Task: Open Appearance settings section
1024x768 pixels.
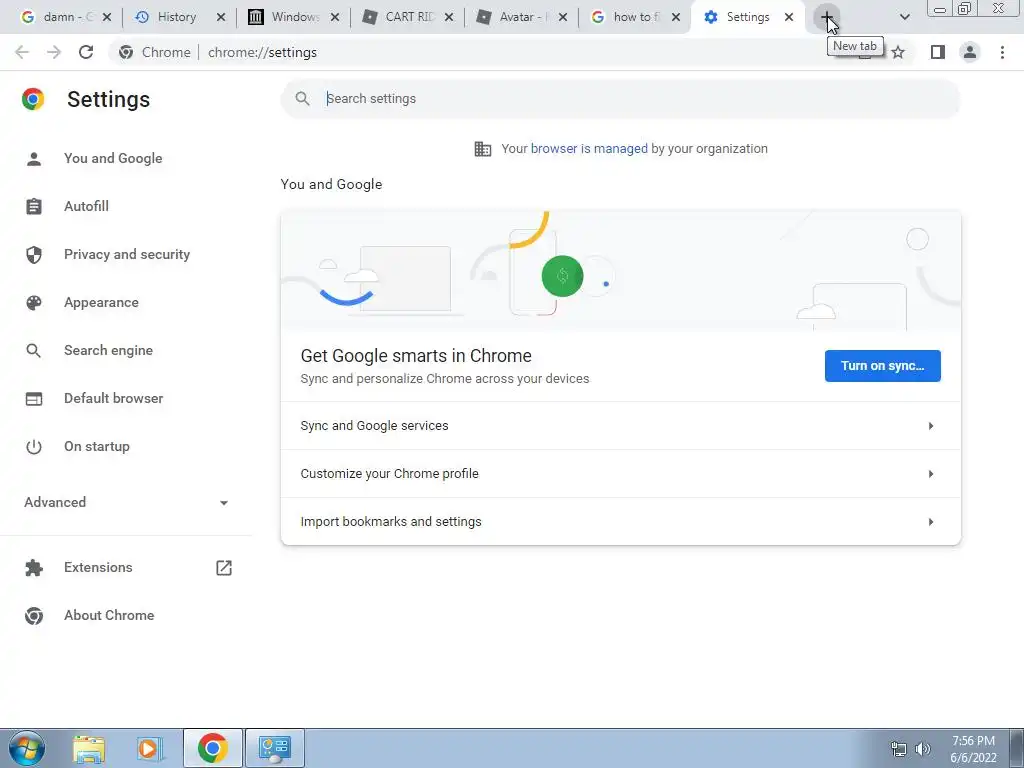Action: coord(101,302)
